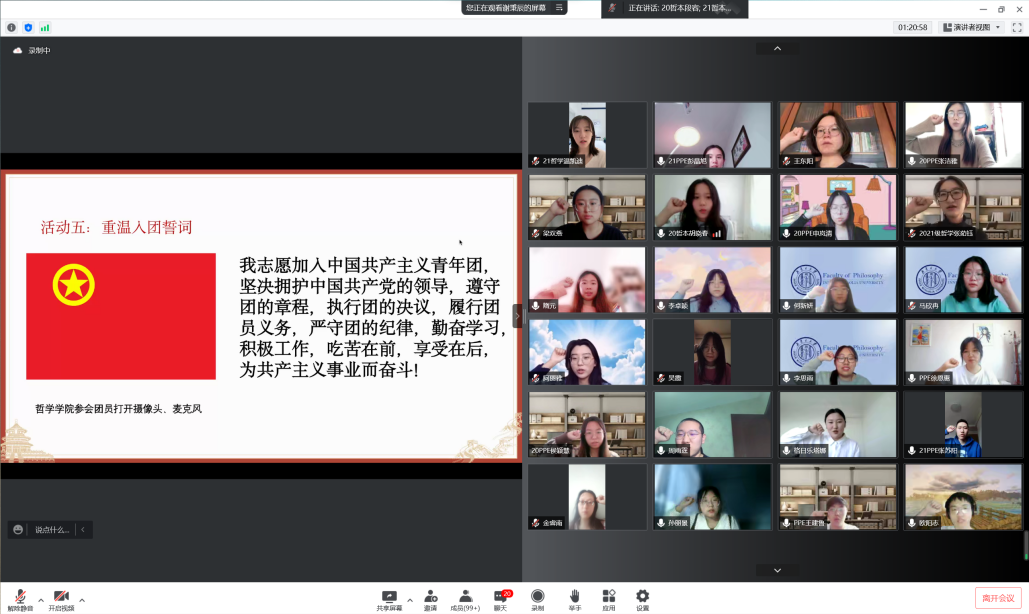Raise hand with the 举手 icon
This screenshot has width=1029, height=614.
[x=574, y=597]
